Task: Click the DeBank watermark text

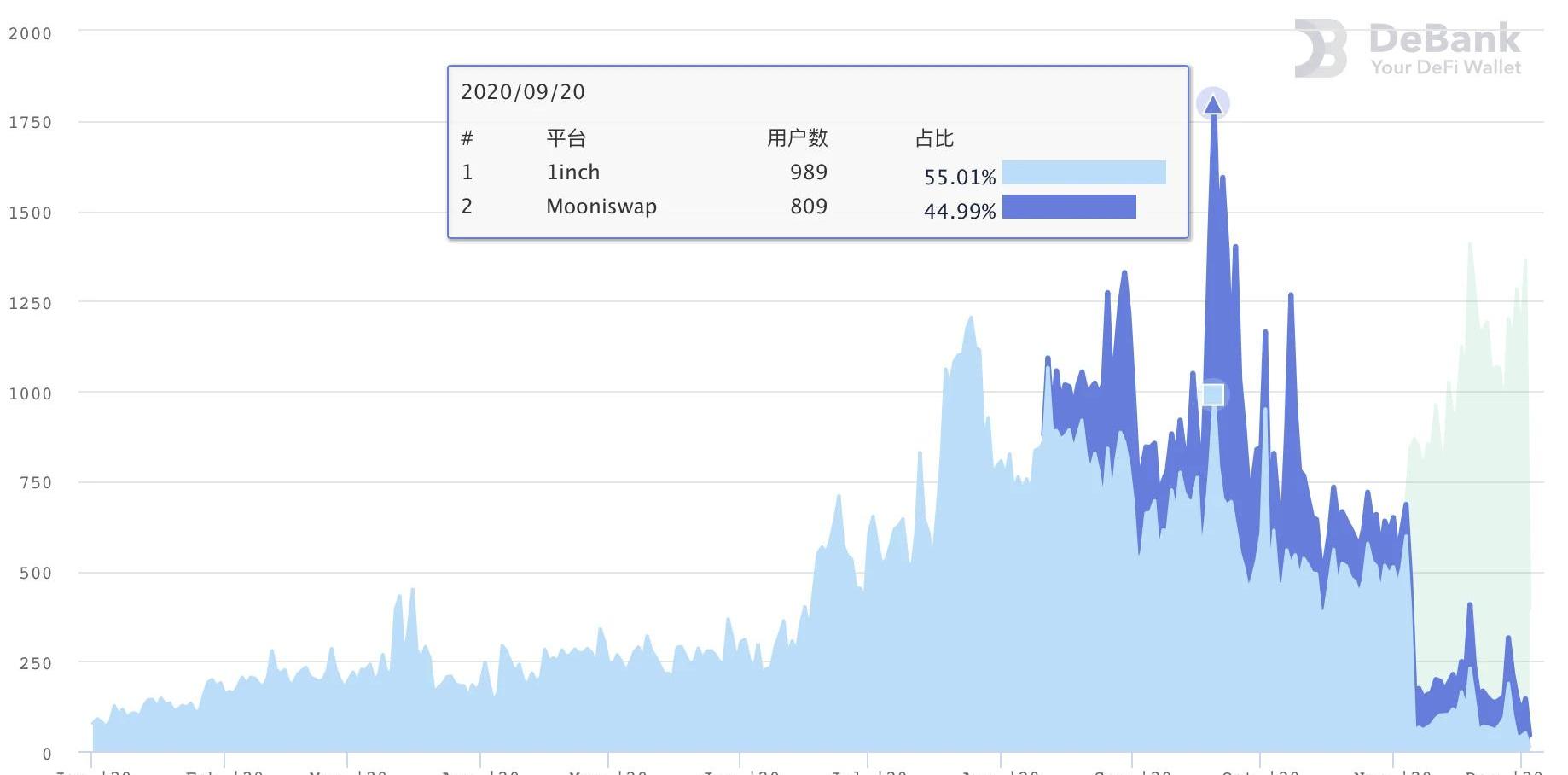Action: [1444, 39]
